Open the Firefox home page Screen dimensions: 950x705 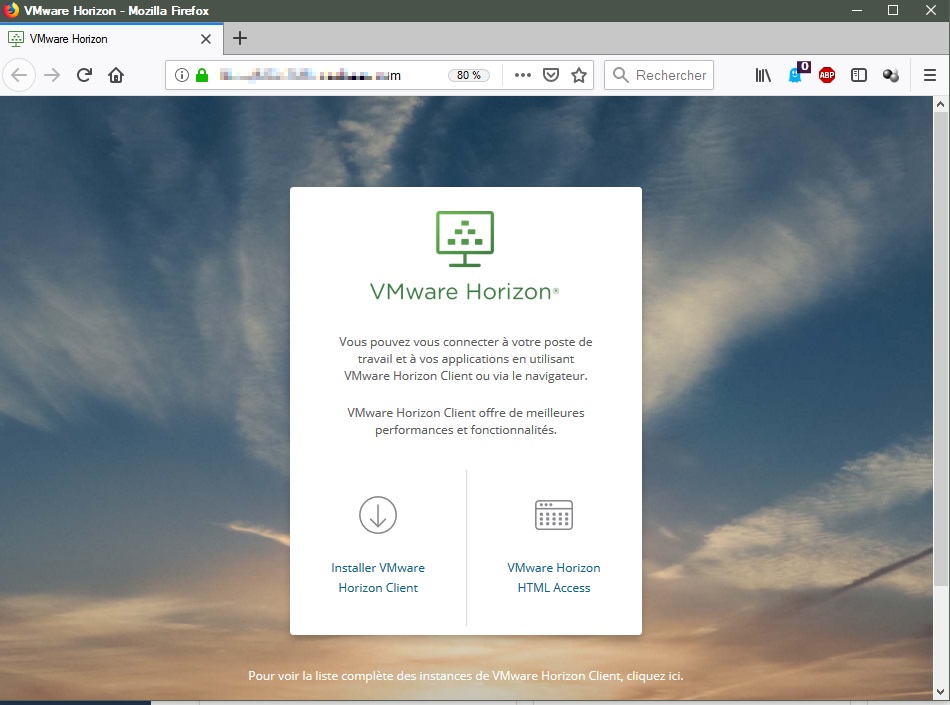pyautogui.click(x=116, y=75)
